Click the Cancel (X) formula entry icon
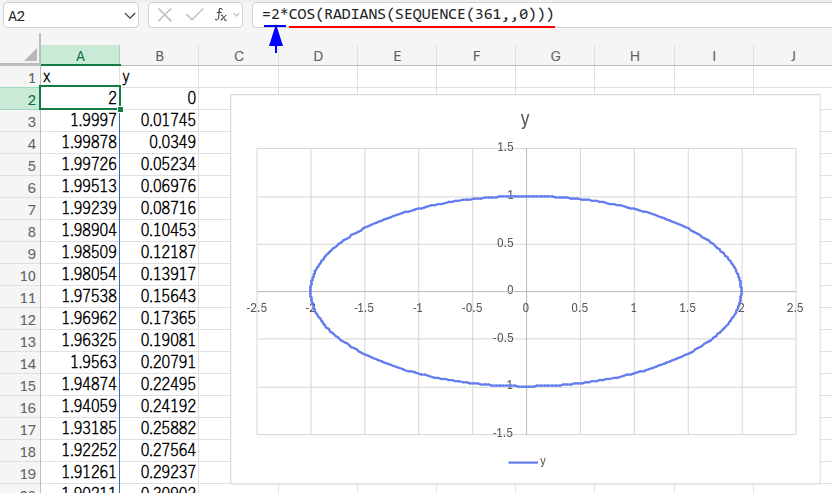 click(x=164, y=15)
